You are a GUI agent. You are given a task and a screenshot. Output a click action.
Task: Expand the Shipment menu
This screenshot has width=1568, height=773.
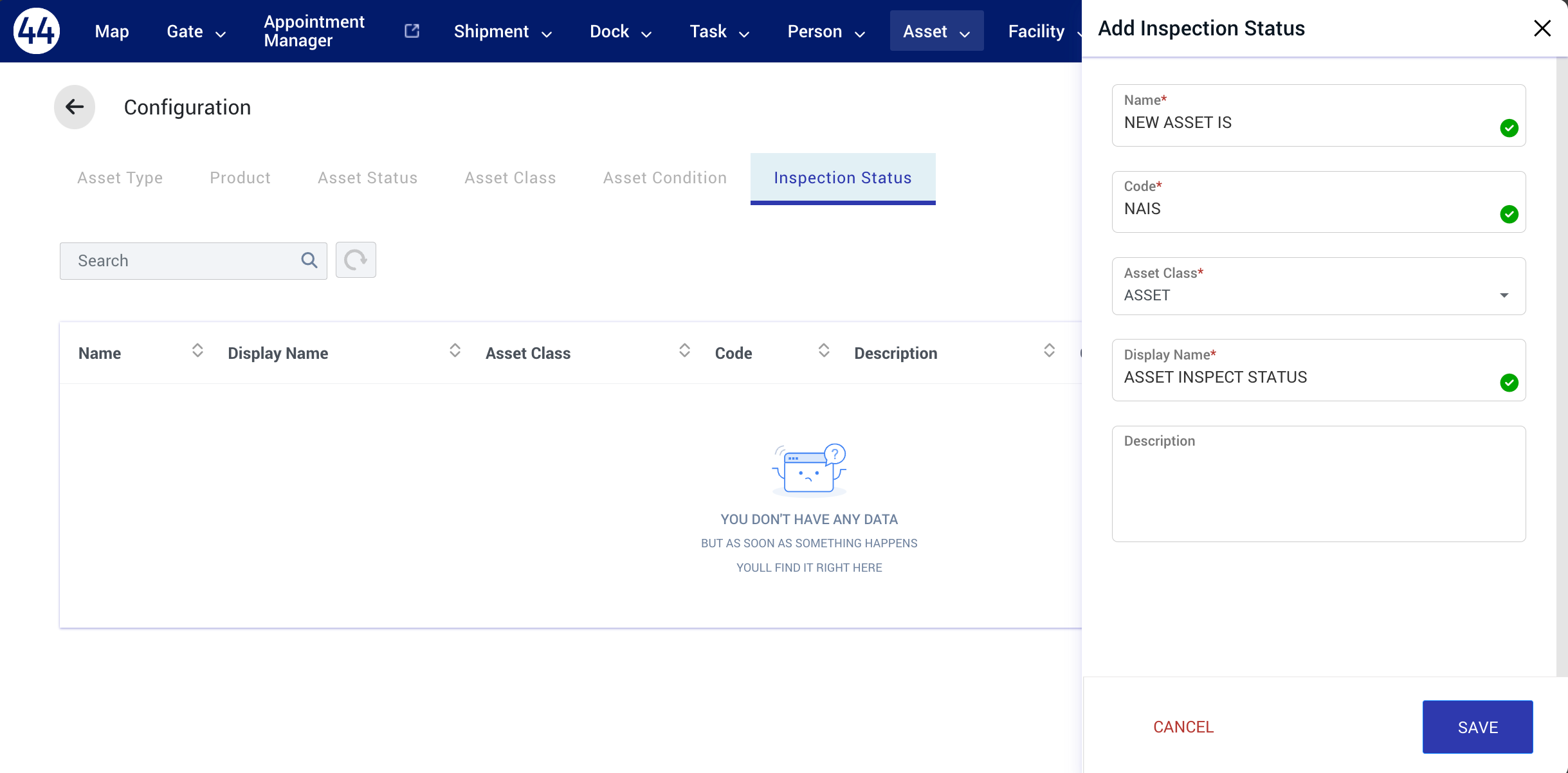[x=502, y=32]
